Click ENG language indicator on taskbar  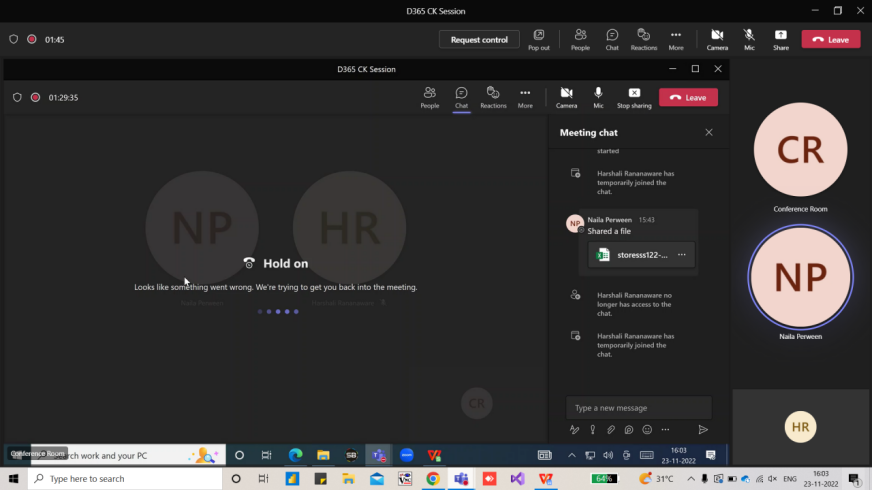(x=790, y=479)
